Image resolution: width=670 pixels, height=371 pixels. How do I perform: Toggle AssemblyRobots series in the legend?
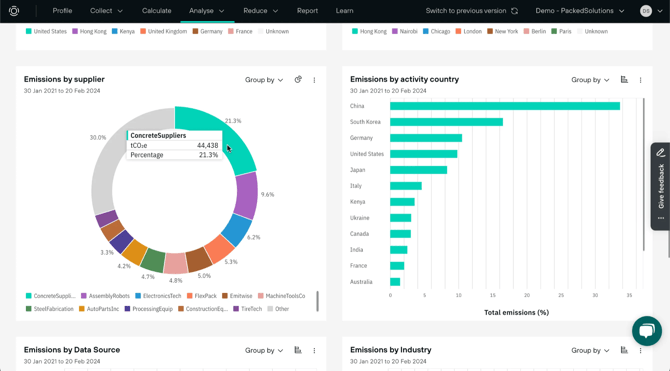(x=105, y=296)
